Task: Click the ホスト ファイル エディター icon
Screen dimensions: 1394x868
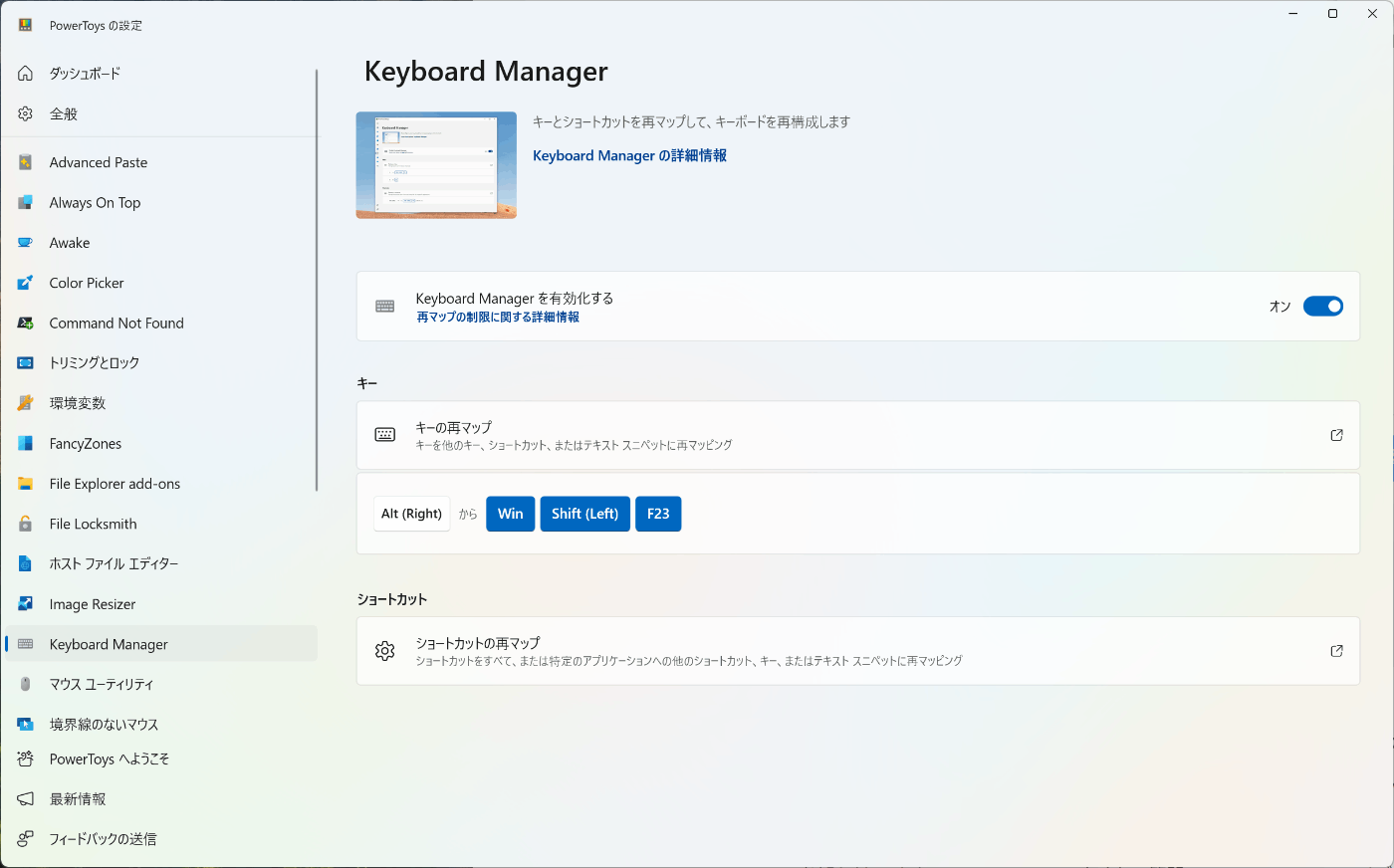Action: tap(26, 563)
